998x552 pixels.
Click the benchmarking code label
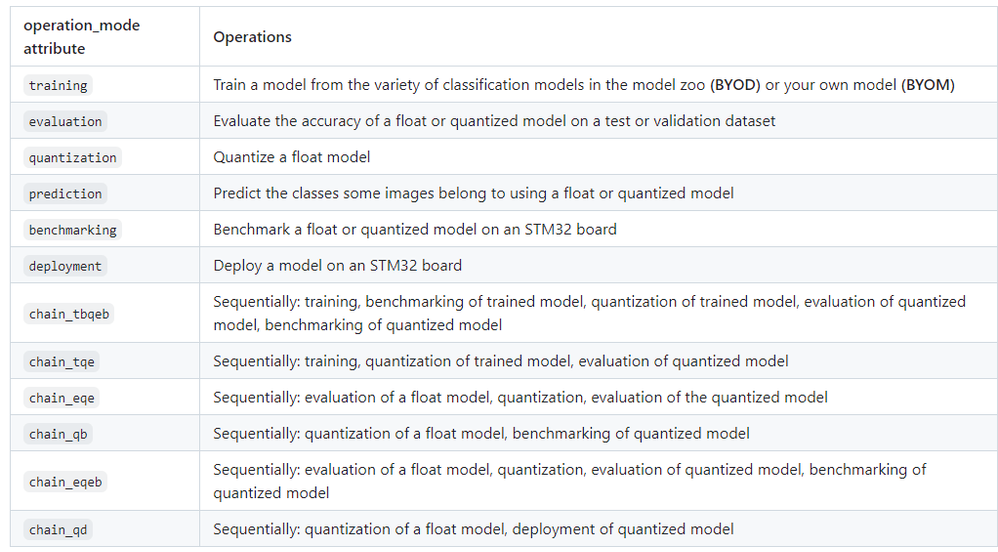click(73, 229)
